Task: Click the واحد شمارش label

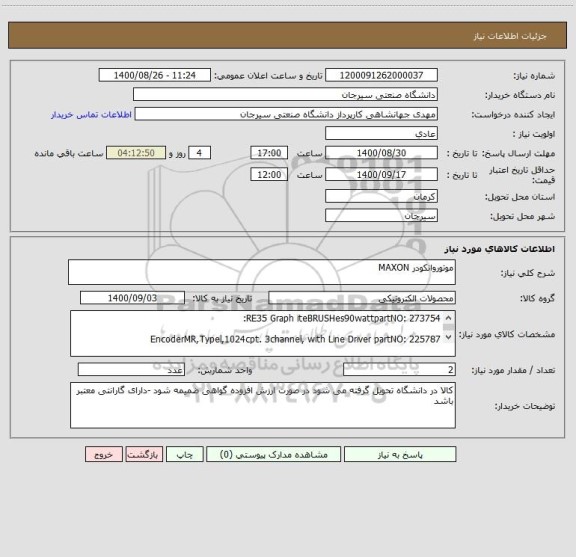Action: click(x=225, y=370)
